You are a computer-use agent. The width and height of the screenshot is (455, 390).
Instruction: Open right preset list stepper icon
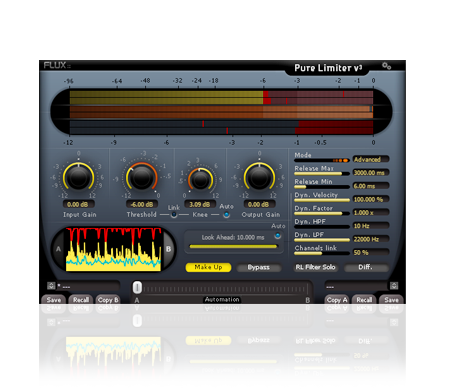(x=394, y=286)
